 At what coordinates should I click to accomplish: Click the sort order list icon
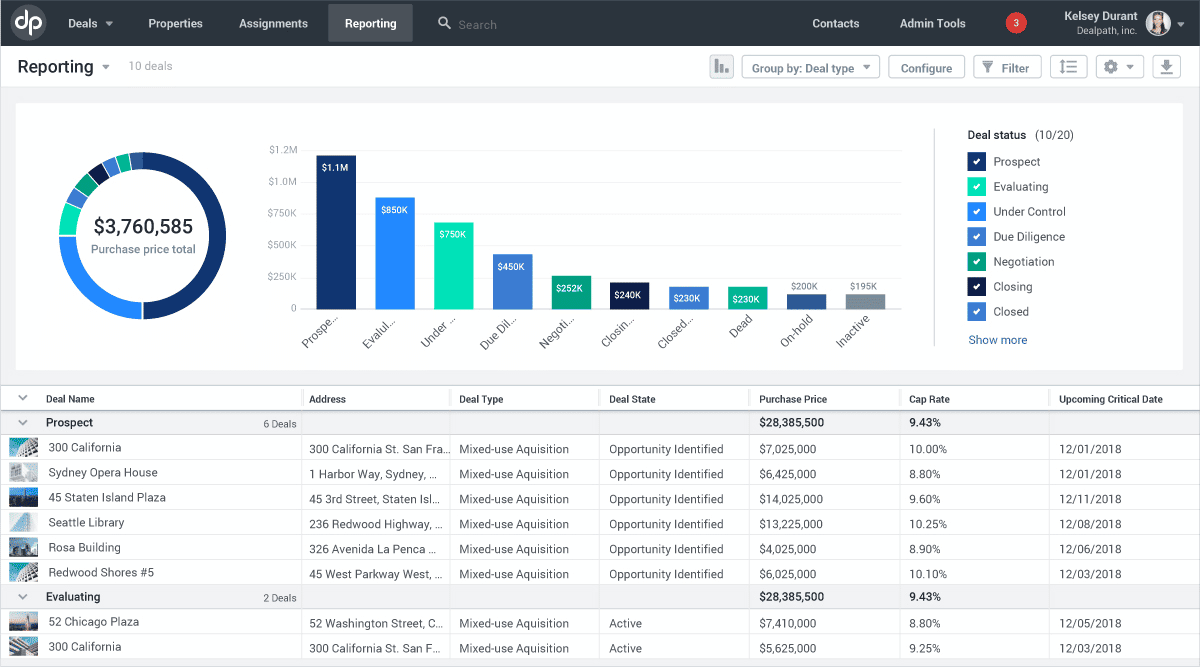tap(1068, 67)
